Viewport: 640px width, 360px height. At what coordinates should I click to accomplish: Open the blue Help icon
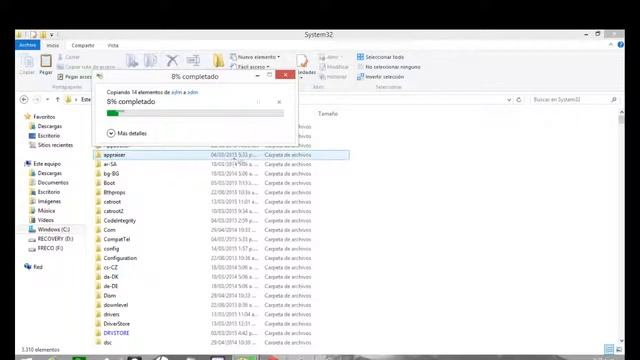click(x=620, y=45)
